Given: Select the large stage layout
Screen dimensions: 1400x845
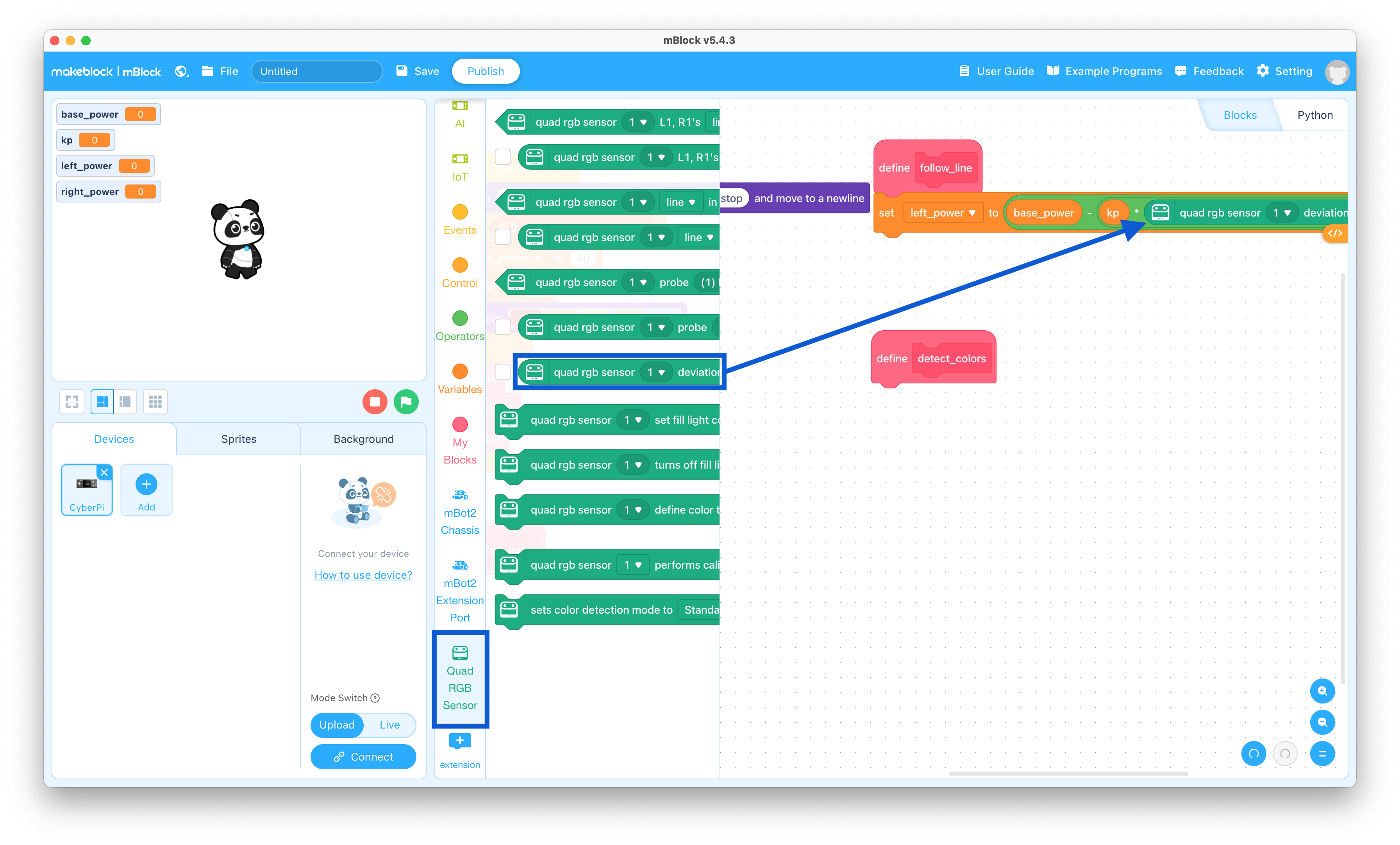Looking at the screenshot, I should click(x=102, y=402).
